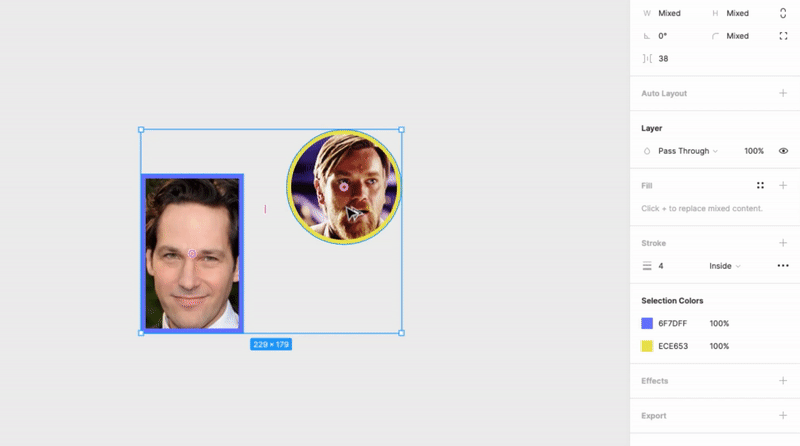Open advanced stroke options ellipsis
Image resolution: width=800 pixels, height=446 pixels.
[783, 265]
